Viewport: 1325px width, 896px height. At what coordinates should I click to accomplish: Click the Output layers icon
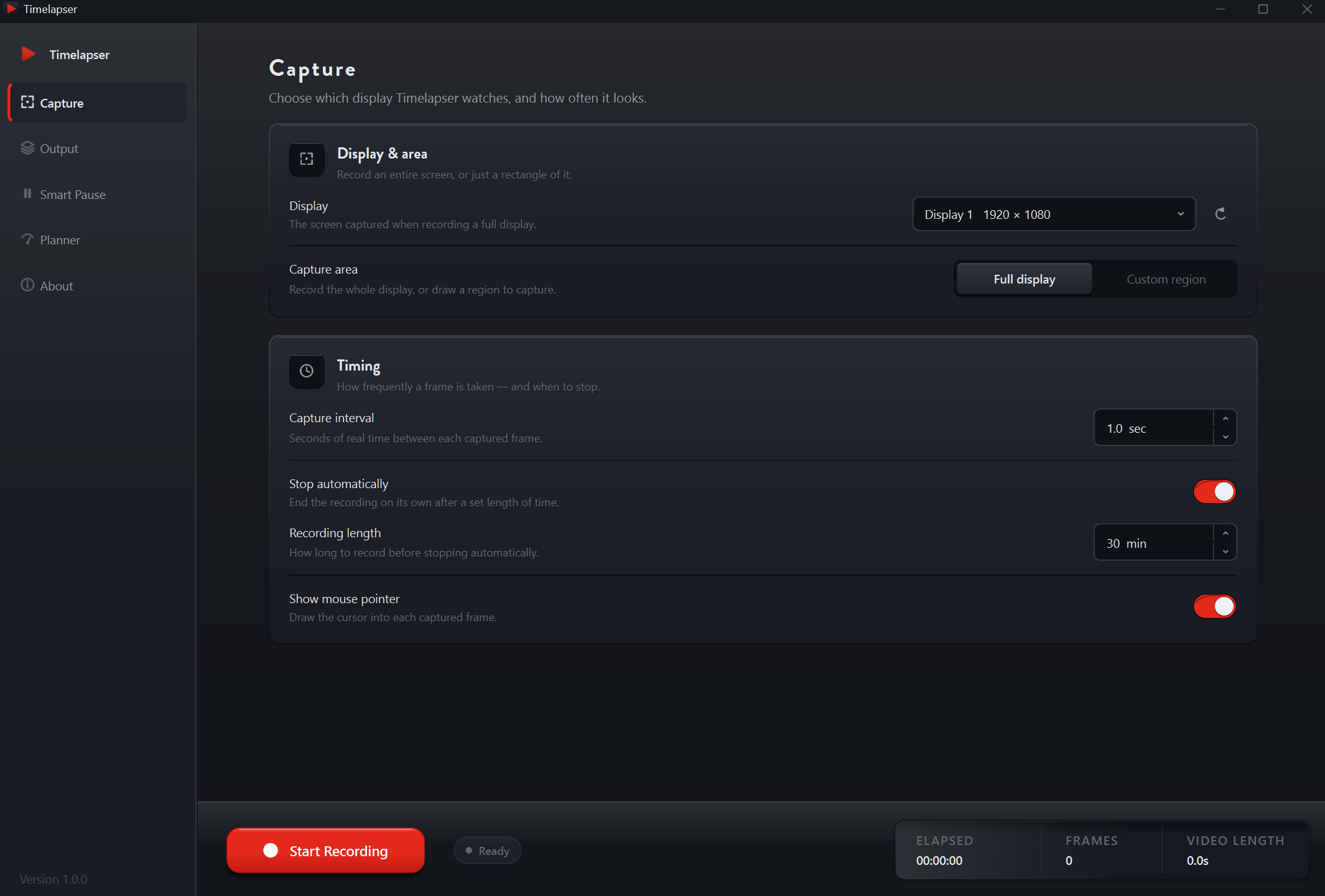pyautogui.click(x=27, y=148)
